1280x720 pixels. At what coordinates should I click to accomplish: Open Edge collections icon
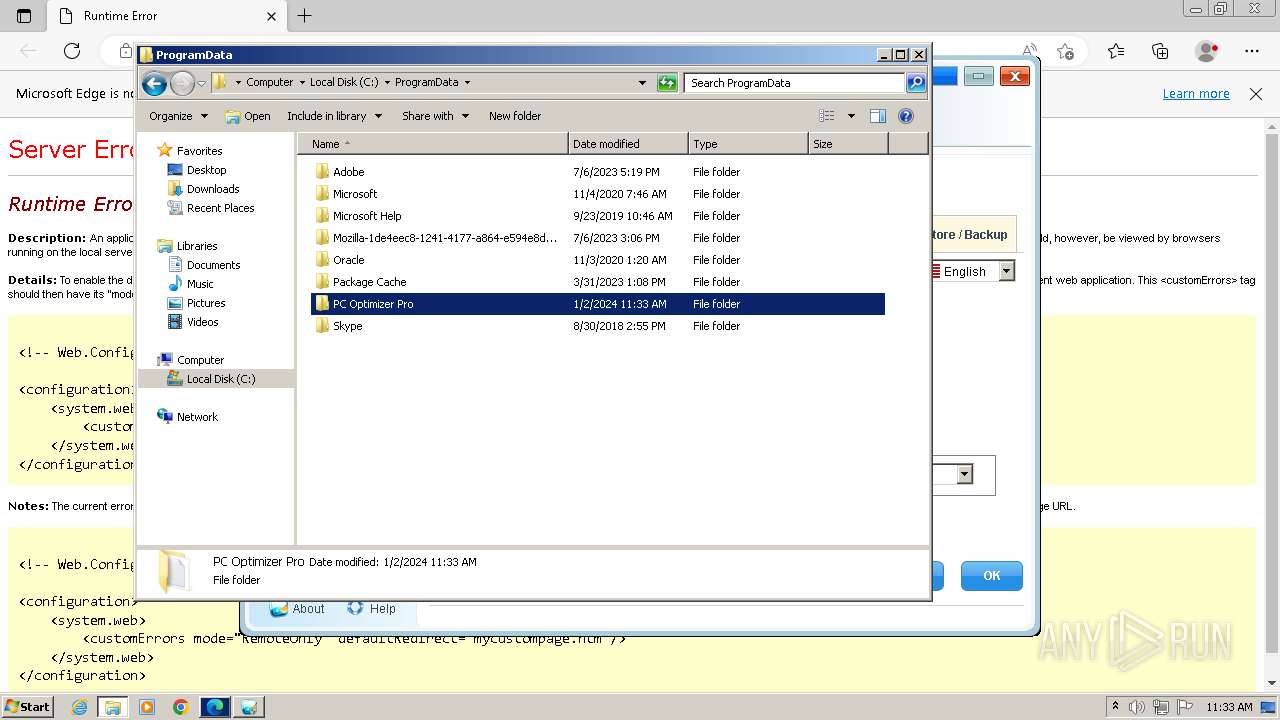1160,51
